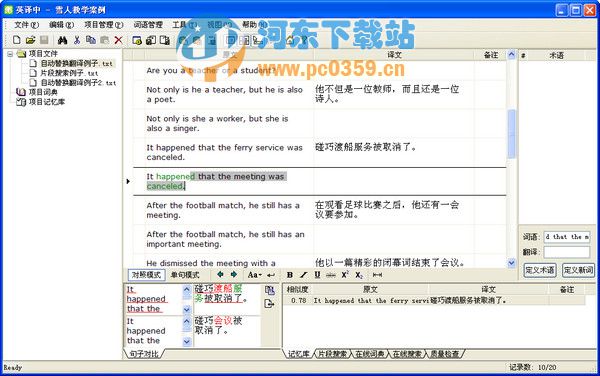Click the Open folder toolbar icon
The width and height of the screenshot is (600, 376).
(x=31, y=40)
